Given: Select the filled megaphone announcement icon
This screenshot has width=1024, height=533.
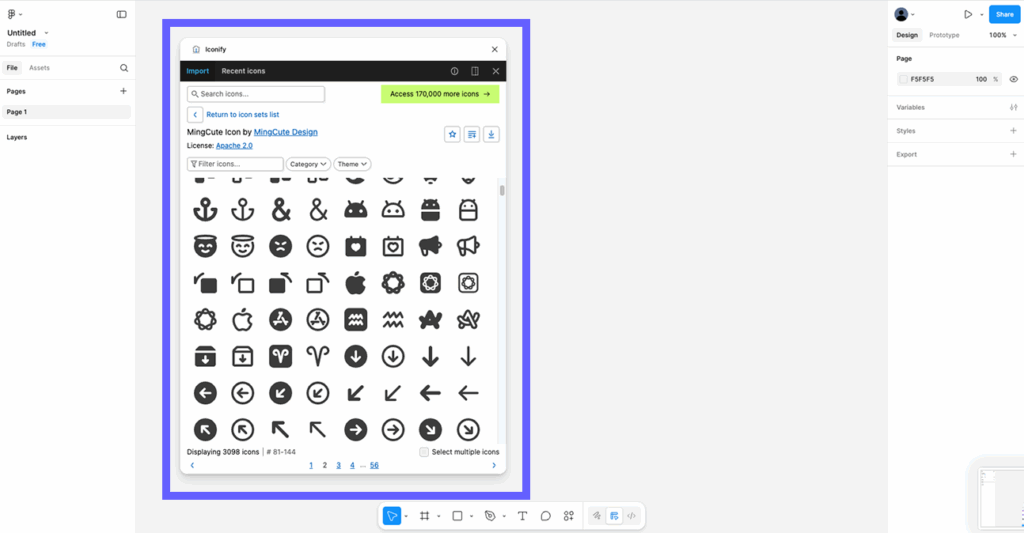Looking at the screenshot, I should (x=430, y=246).
